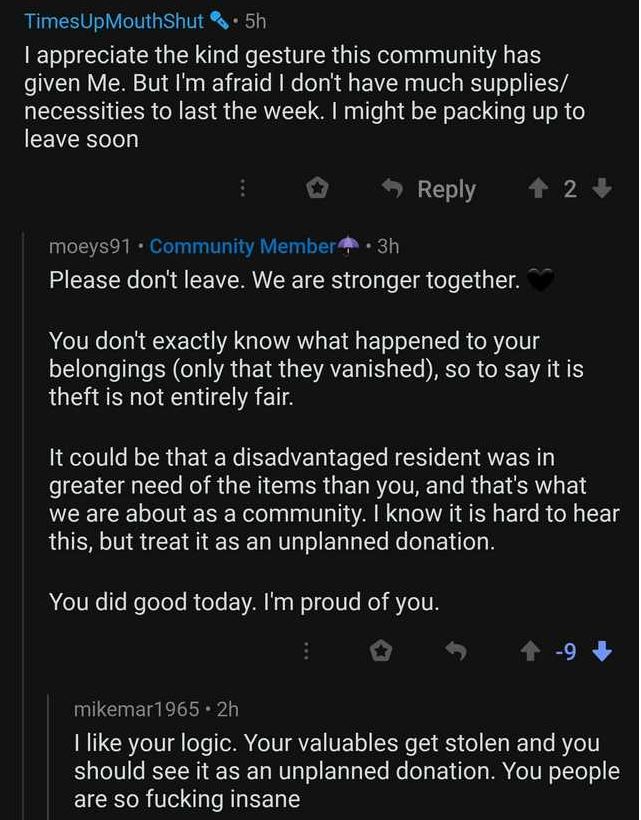641x820 pixels.
Task: Open three-dot menu on moeys91's comment
Action: 306,652
